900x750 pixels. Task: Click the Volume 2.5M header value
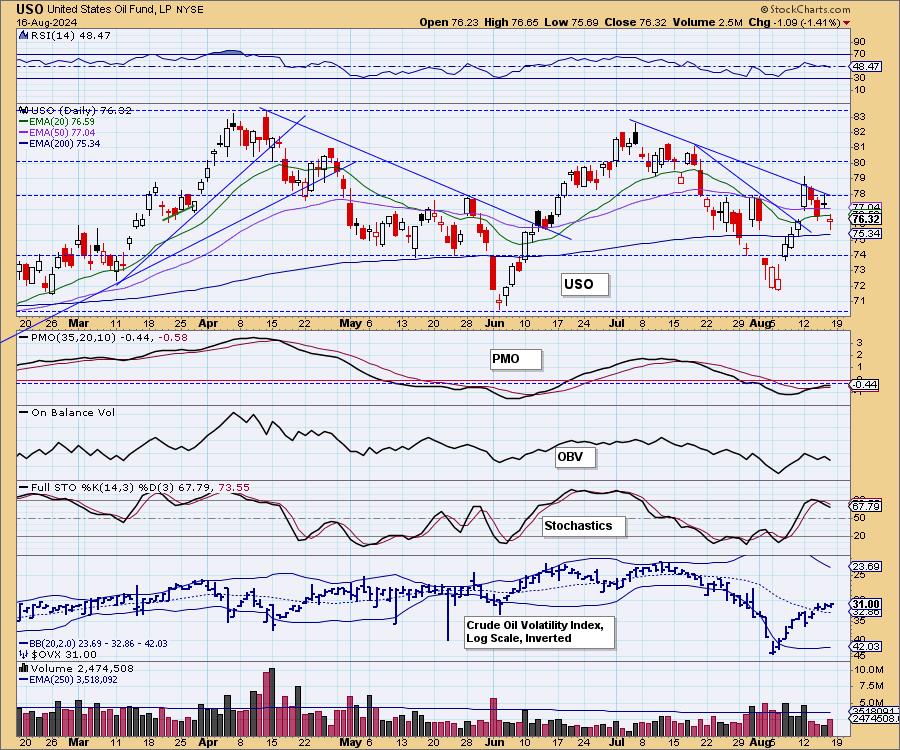(707, 22)
